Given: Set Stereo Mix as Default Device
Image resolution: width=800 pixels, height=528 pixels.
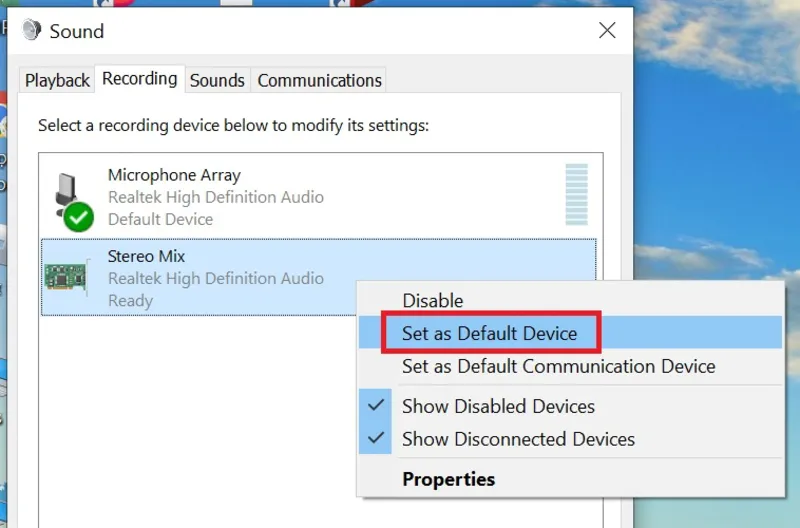Looking at the screenshot, I should [489, 333].
